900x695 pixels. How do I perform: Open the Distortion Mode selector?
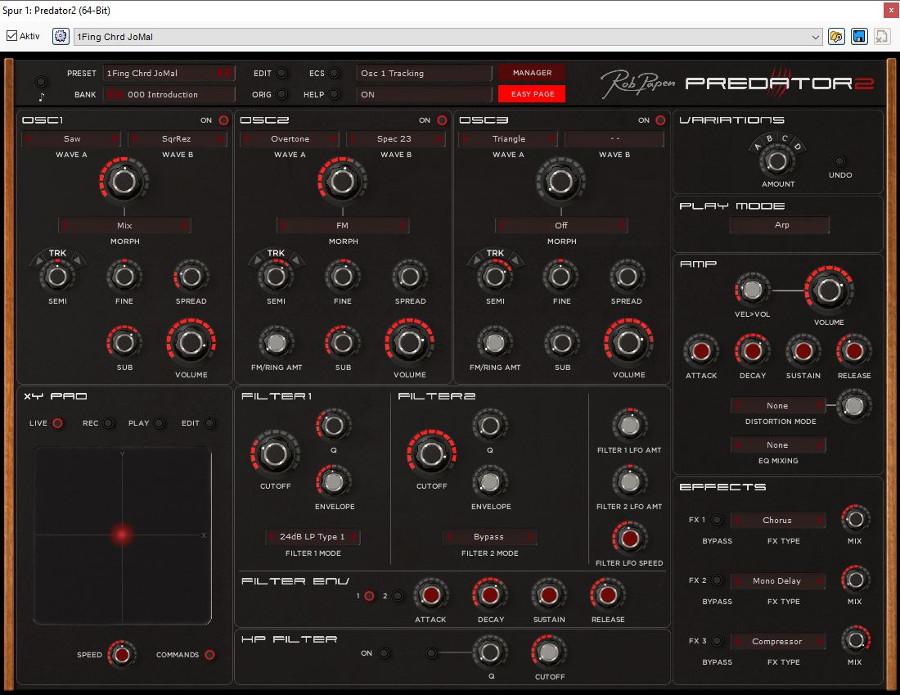click(778, 406)
